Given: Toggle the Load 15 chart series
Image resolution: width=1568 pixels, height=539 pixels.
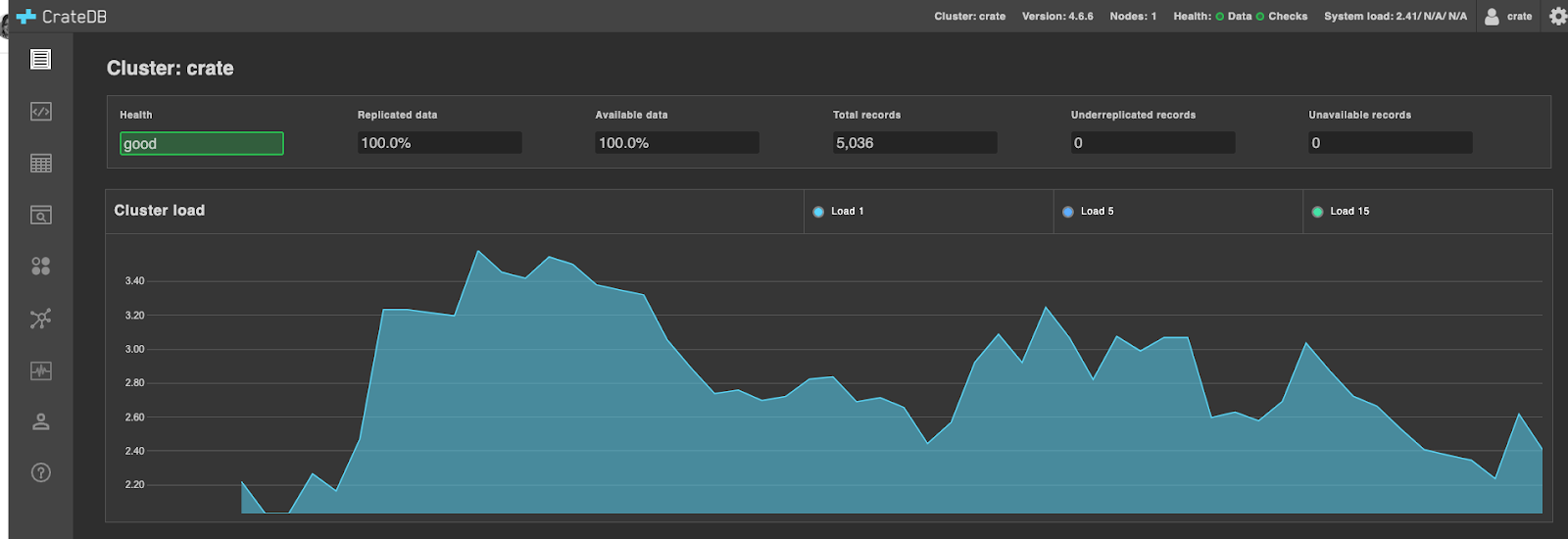Looking at the screenshot, I should pyautogui.click(x=1340, y=212).
